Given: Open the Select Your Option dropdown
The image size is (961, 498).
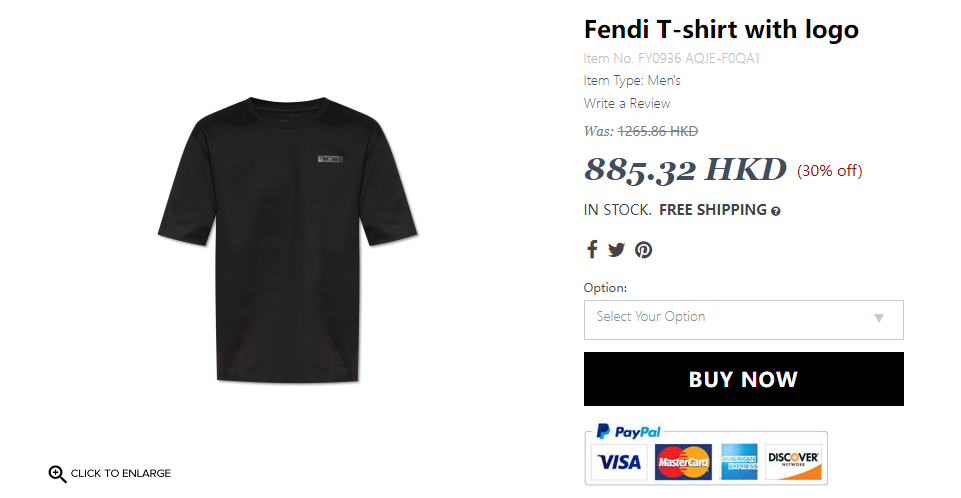Looking at the screenshot, I should point(743,320).
